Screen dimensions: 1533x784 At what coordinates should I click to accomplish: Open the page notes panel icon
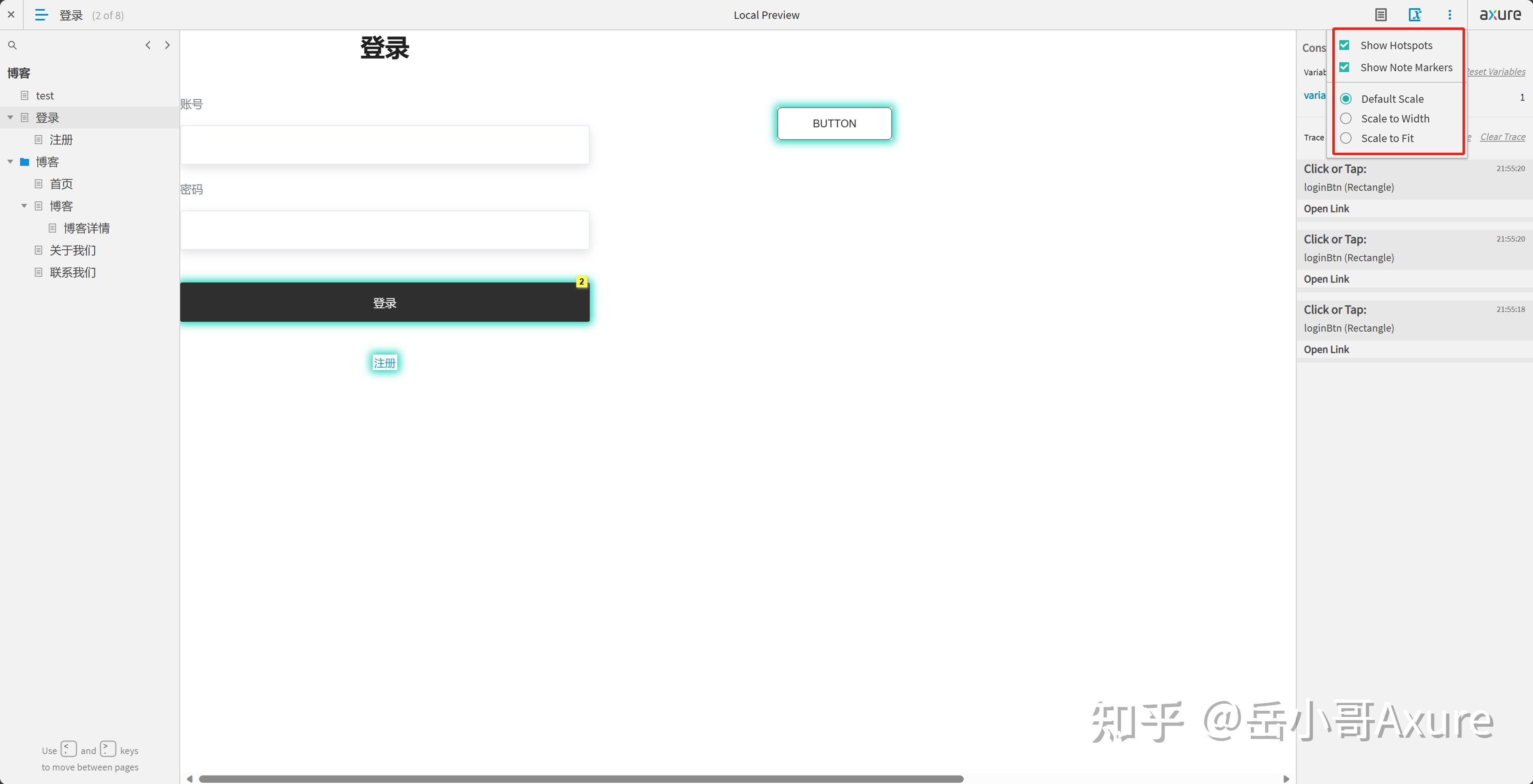pyautogui.click(x=1381, y=15)
